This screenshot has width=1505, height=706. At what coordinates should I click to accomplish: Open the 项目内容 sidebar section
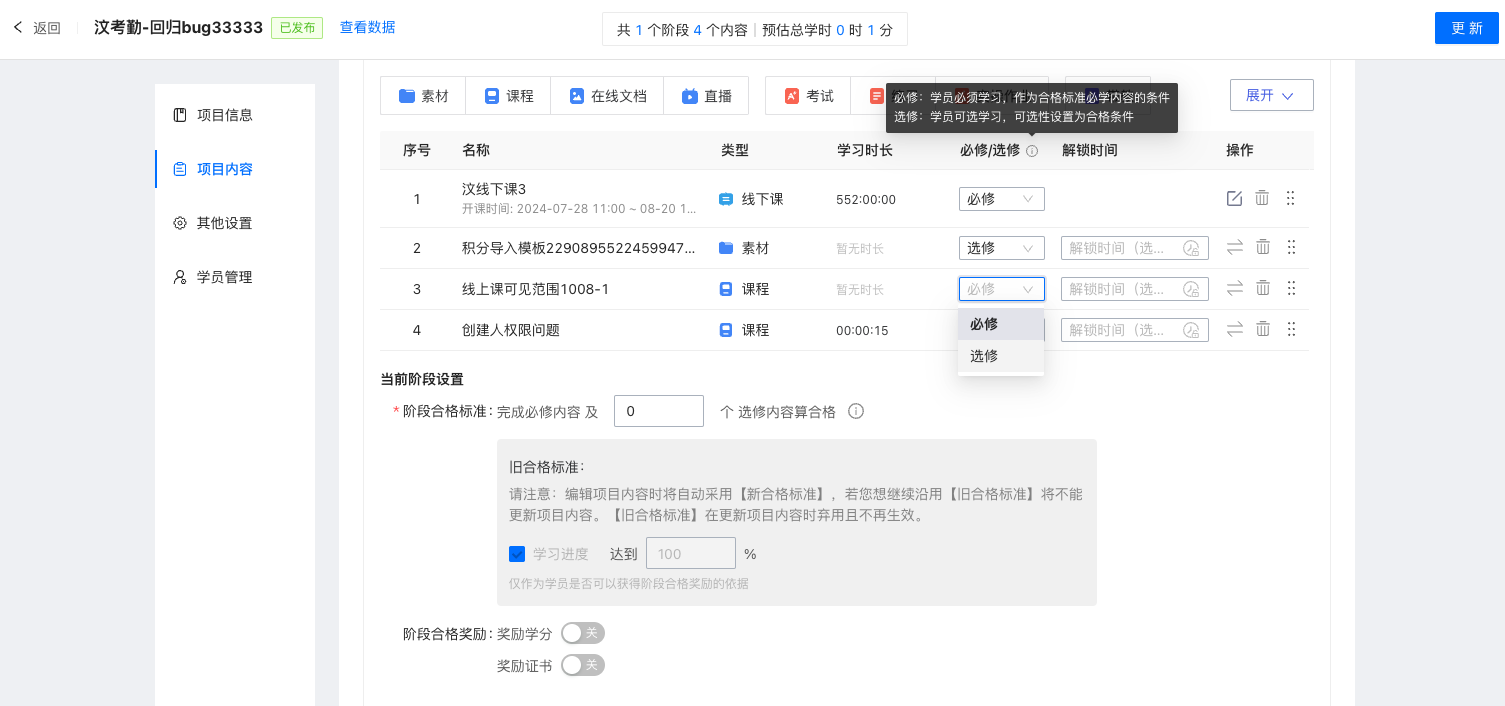[235, 169]
